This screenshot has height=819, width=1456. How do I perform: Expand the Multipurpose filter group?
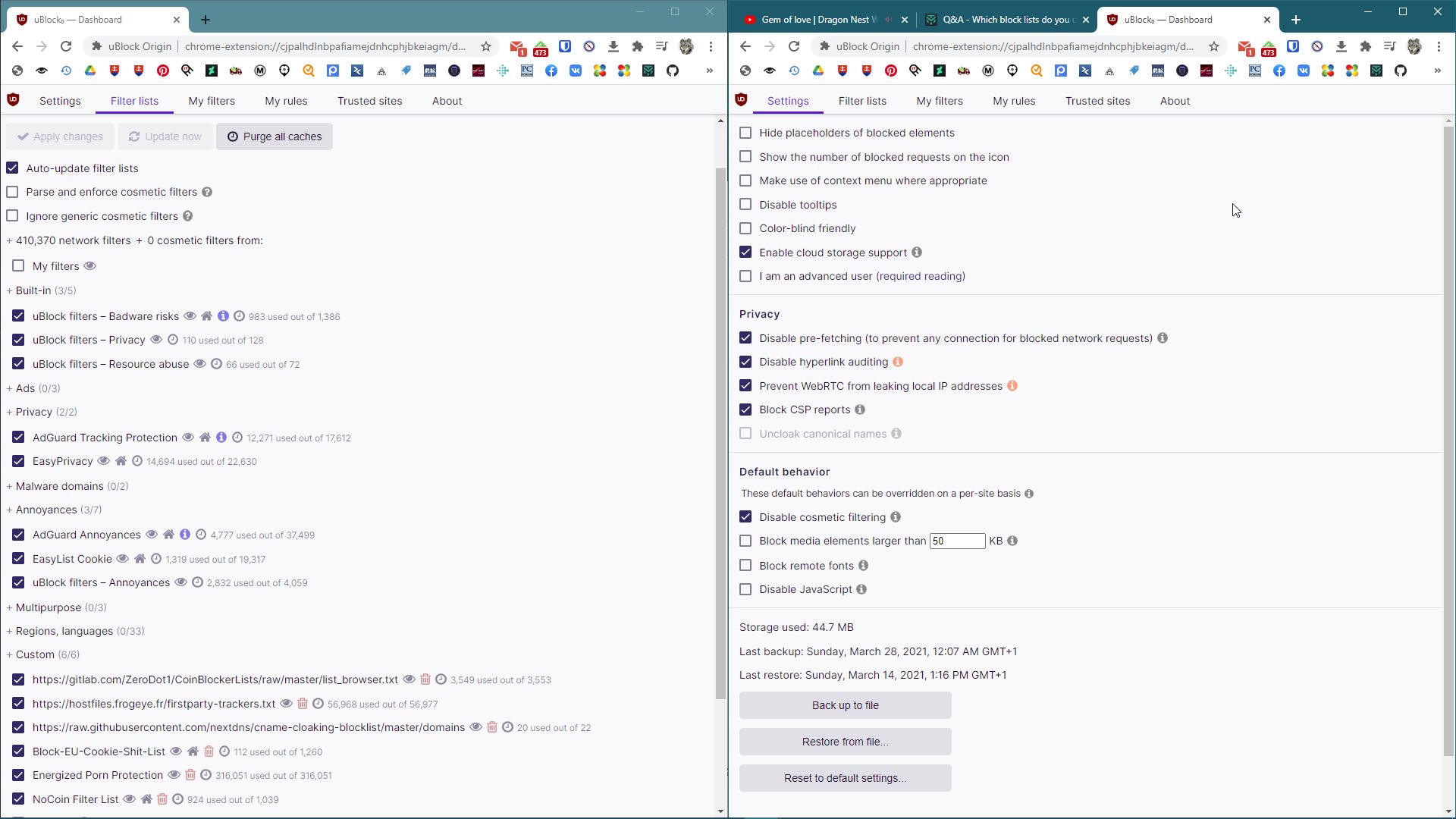point(56,607)
